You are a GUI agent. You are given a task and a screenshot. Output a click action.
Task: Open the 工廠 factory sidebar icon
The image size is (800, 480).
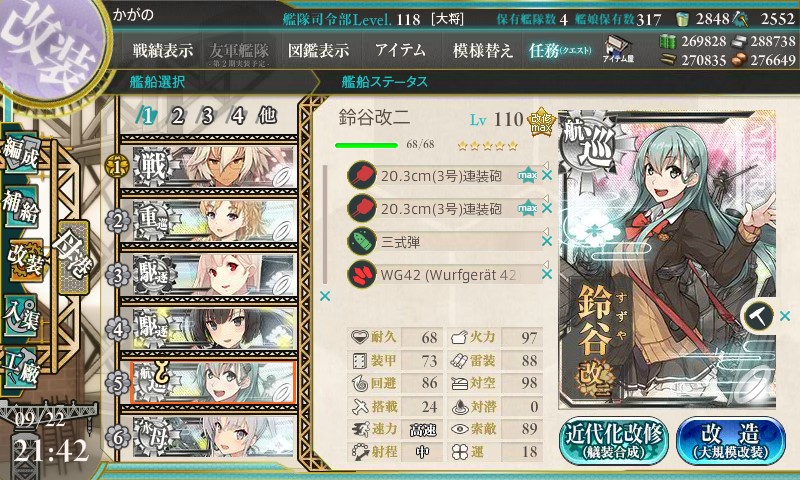pyautogui.click(x=20, y=366)
